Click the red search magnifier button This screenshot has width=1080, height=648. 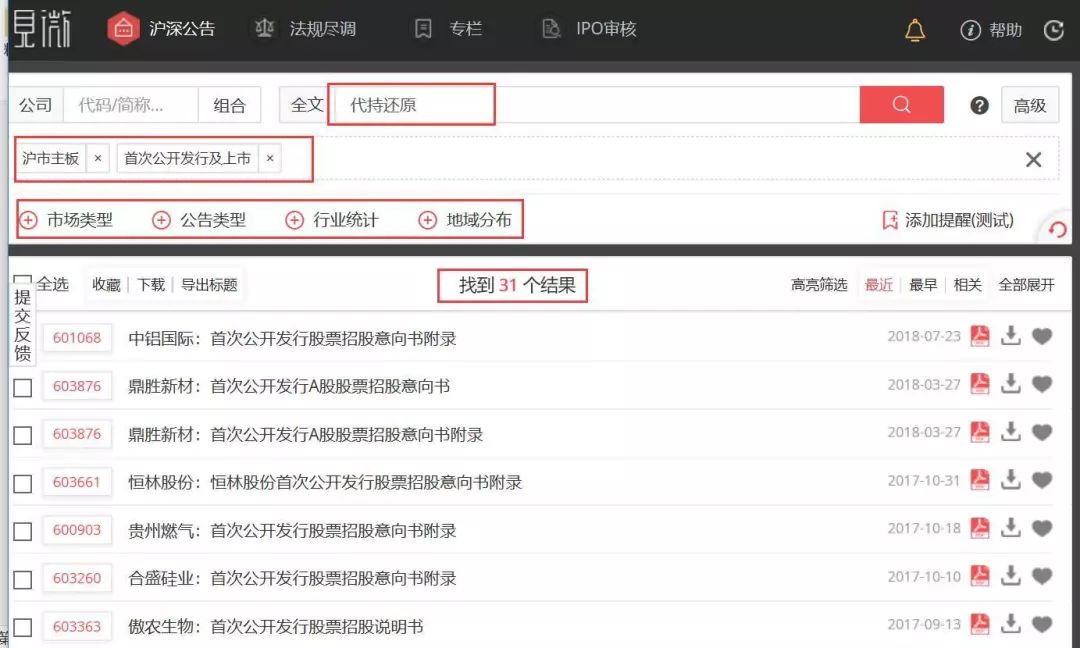[901, 105]
